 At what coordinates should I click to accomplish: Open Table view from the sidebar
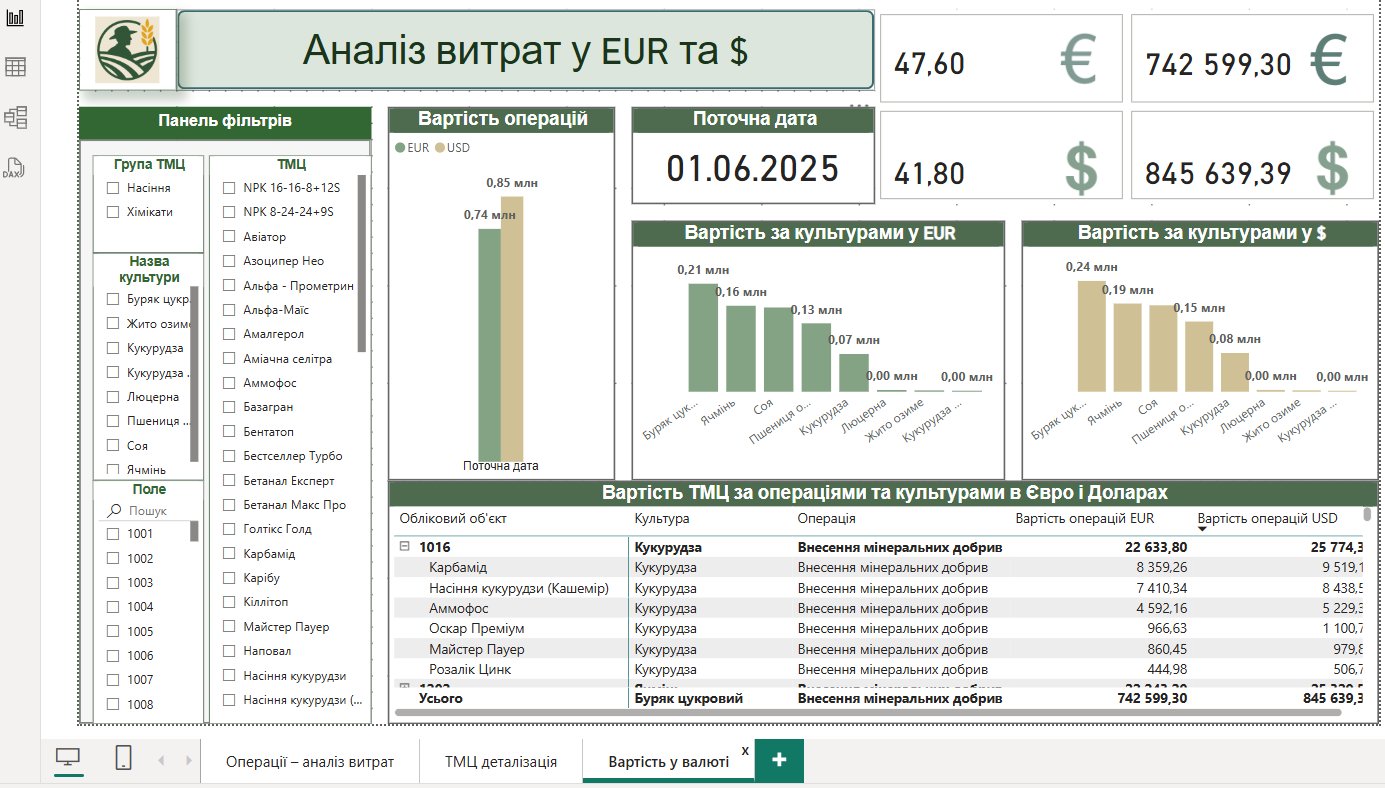tap(15, 67)
